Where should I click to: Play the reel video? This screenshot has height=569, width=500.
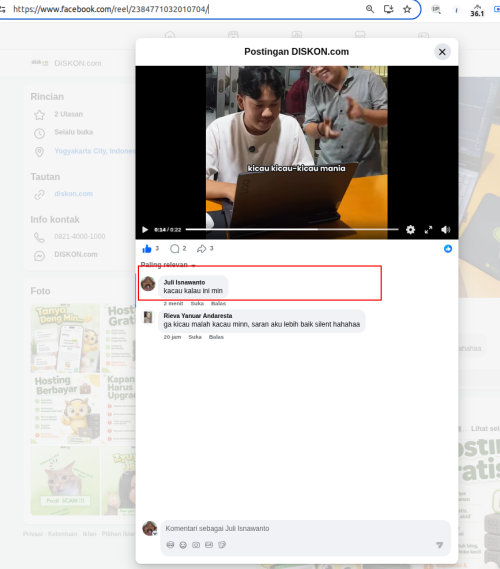145,230
